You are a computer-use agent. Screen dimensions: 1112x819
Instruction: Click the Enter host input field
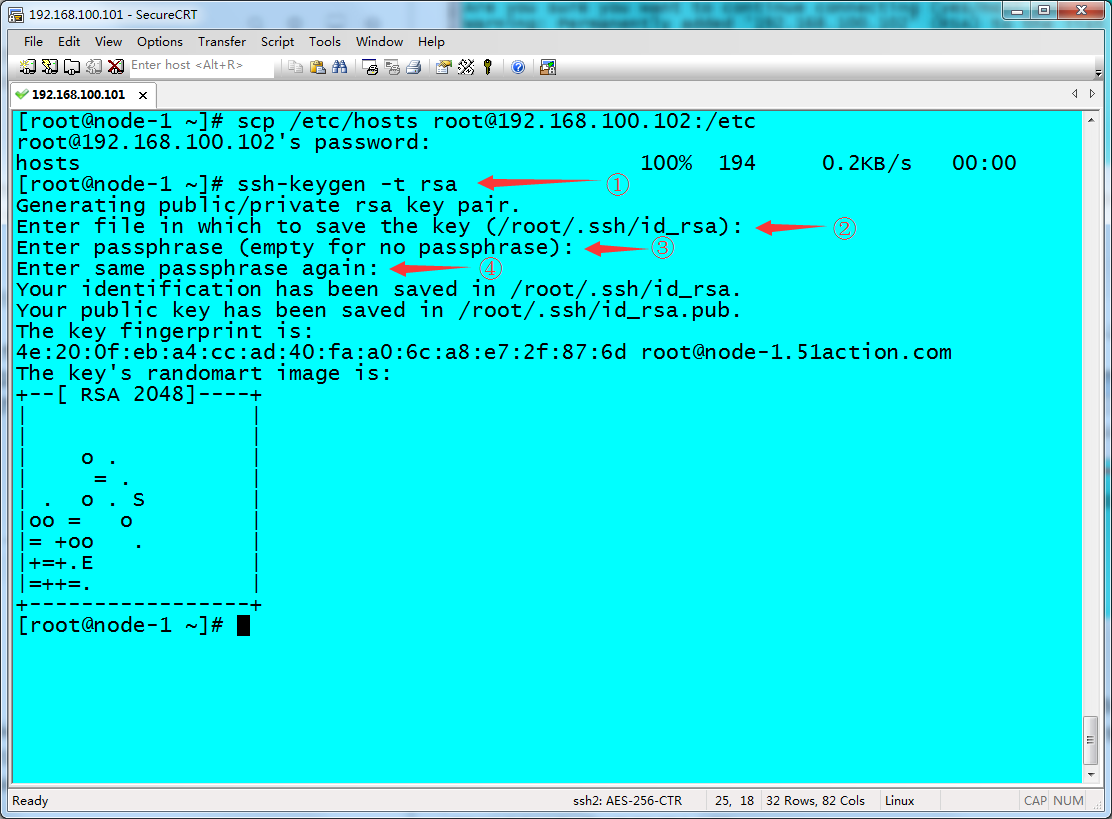pyautogui.click(x=201, y=65)
